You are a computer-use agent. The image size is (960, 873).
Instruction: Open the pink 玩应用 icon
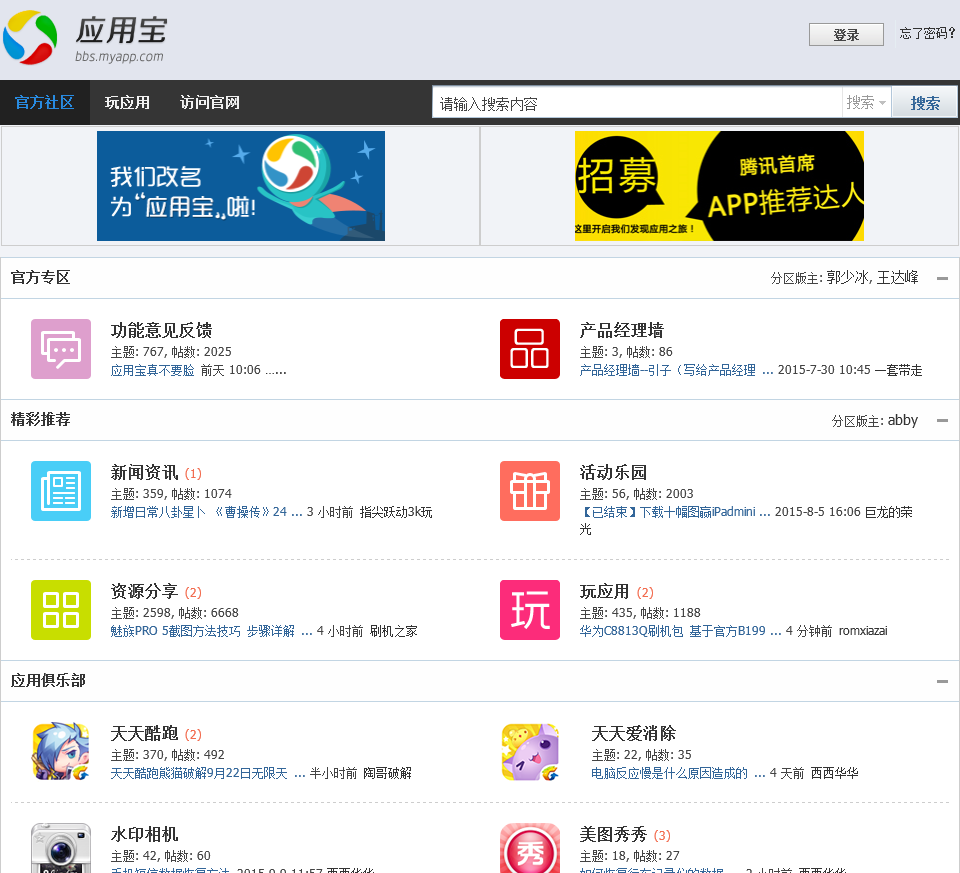pyautogui.click(x=530, y=610)
